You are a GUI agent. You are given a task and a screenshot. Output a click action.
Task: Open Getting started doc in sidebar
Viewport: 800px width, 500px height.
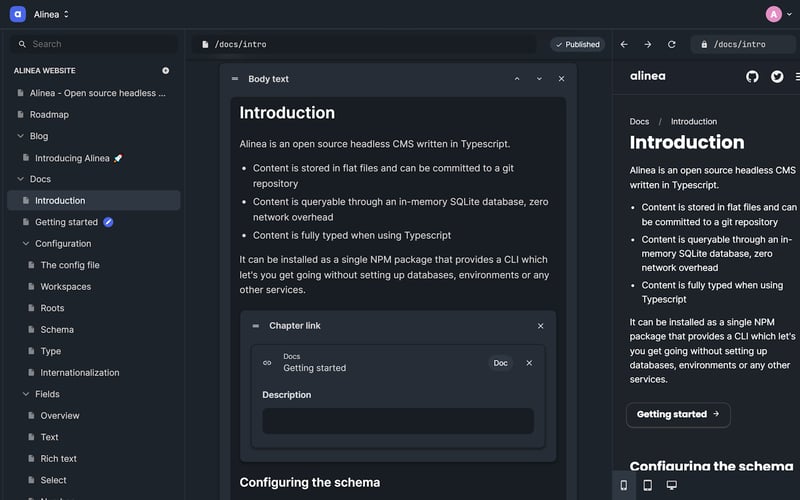tap(66, 222)
